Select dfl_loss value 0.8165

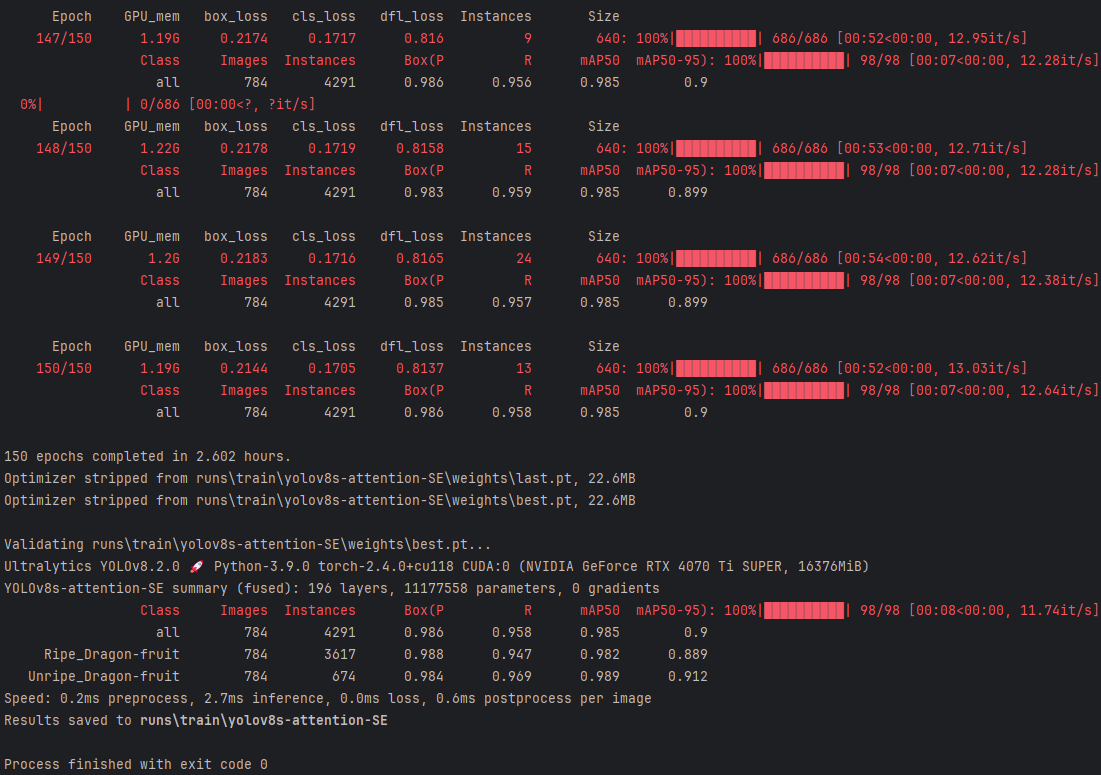[420, 258]
